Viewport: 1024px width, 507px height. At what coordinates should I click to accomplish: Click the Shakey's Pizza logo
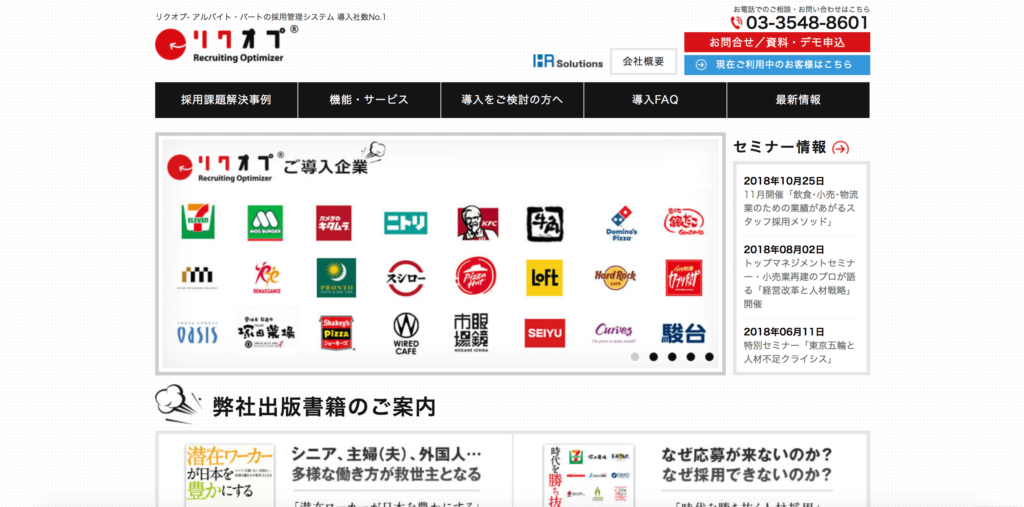pos(337,333)
